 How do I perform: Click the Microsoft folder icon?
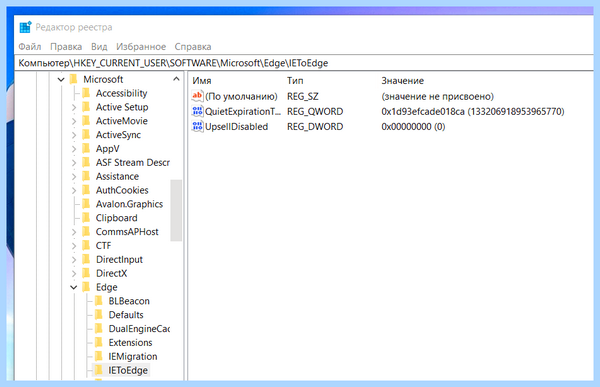point(74,79)
